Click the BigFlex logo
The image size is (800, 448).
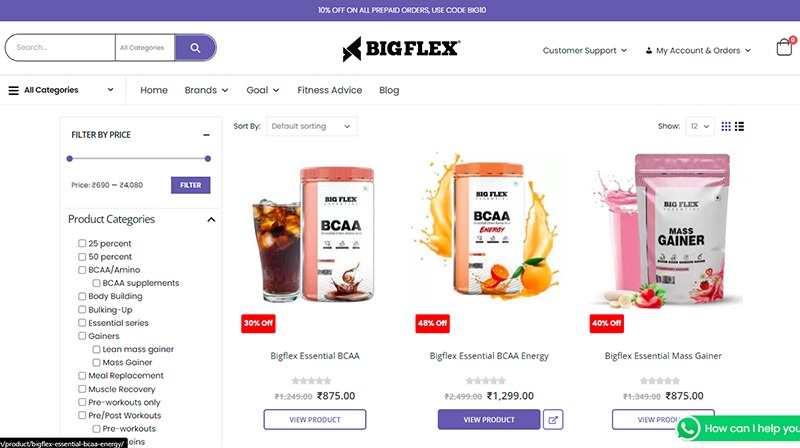pos(402,49)
